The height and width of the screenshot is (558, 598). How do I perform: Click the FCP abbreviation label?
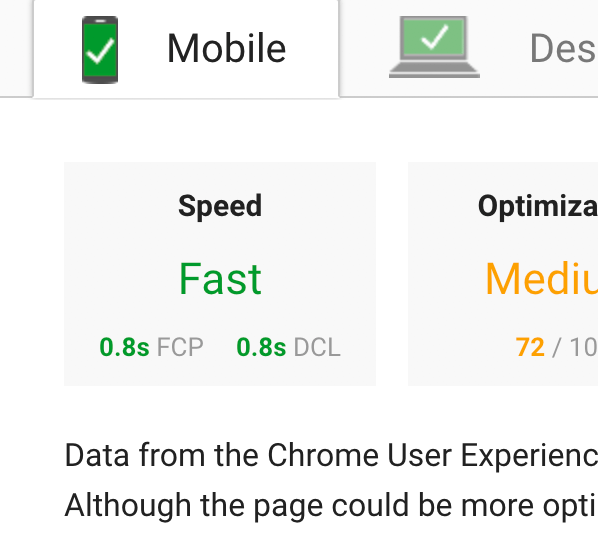(180, 347)
